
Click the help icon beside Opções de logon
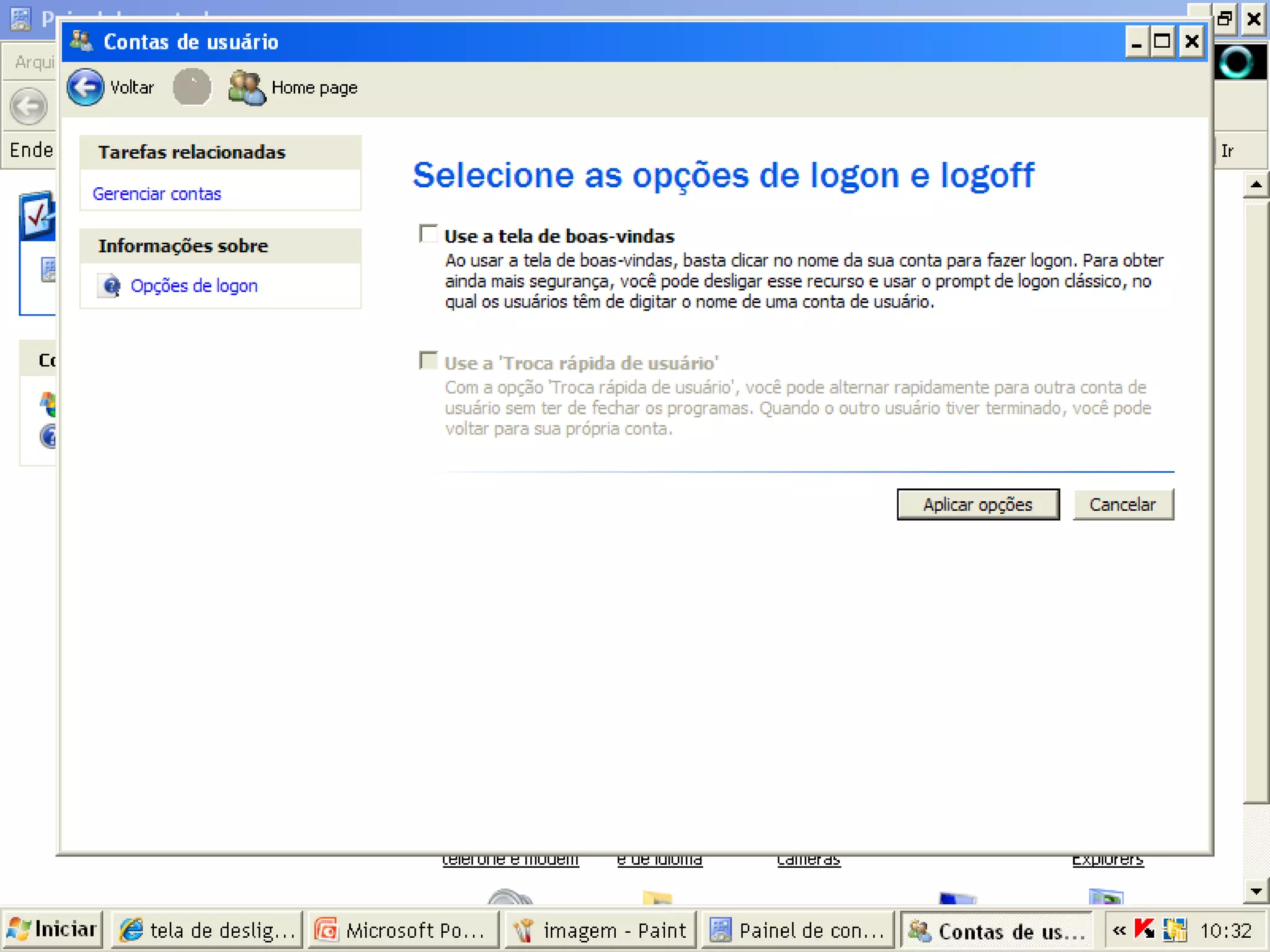pyautogui.click(x=110, y=286)
